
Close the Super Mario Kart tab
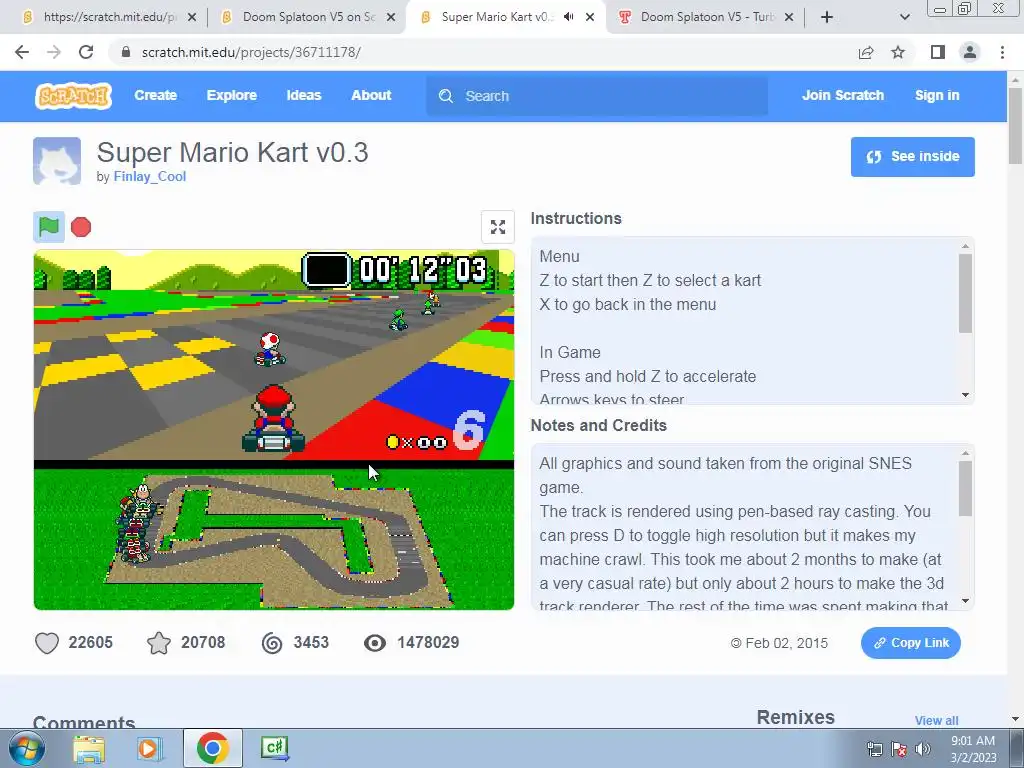590,17
